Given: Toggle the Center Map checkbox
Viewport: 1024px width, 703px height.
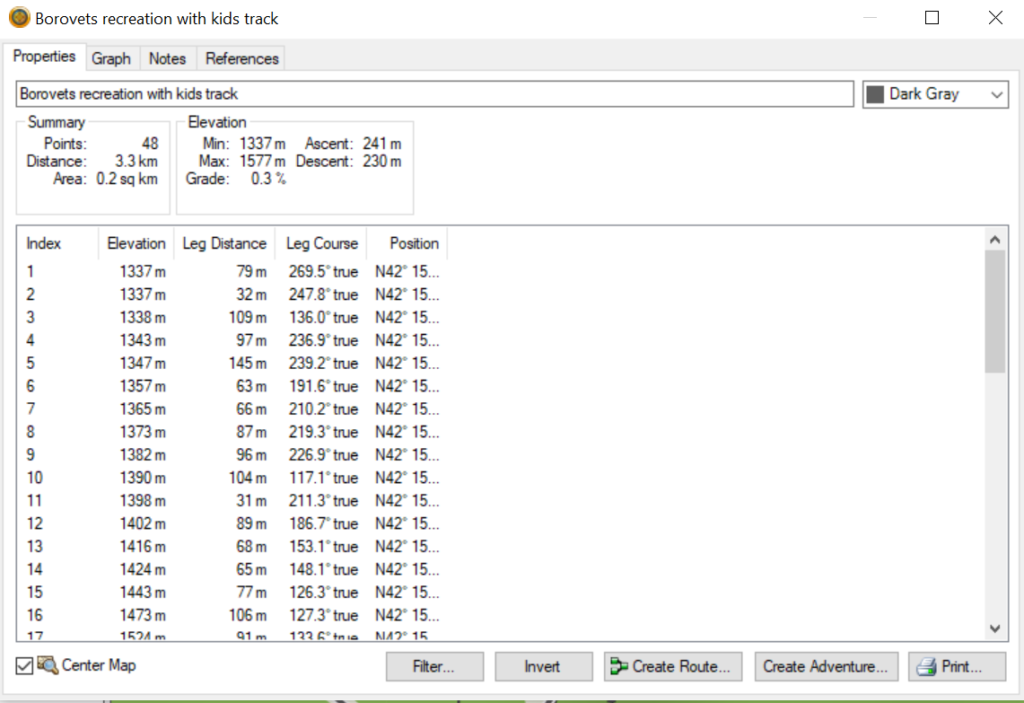Looking at the screenshot, I should [x=25, y=666].
